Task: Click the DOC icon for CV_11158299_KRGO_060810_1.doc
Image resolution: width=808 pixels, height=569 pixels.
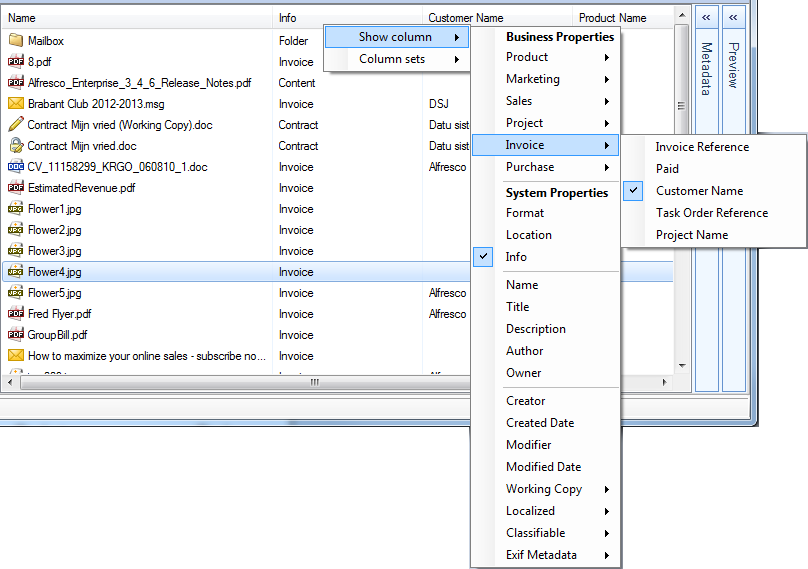Action: 15,167
